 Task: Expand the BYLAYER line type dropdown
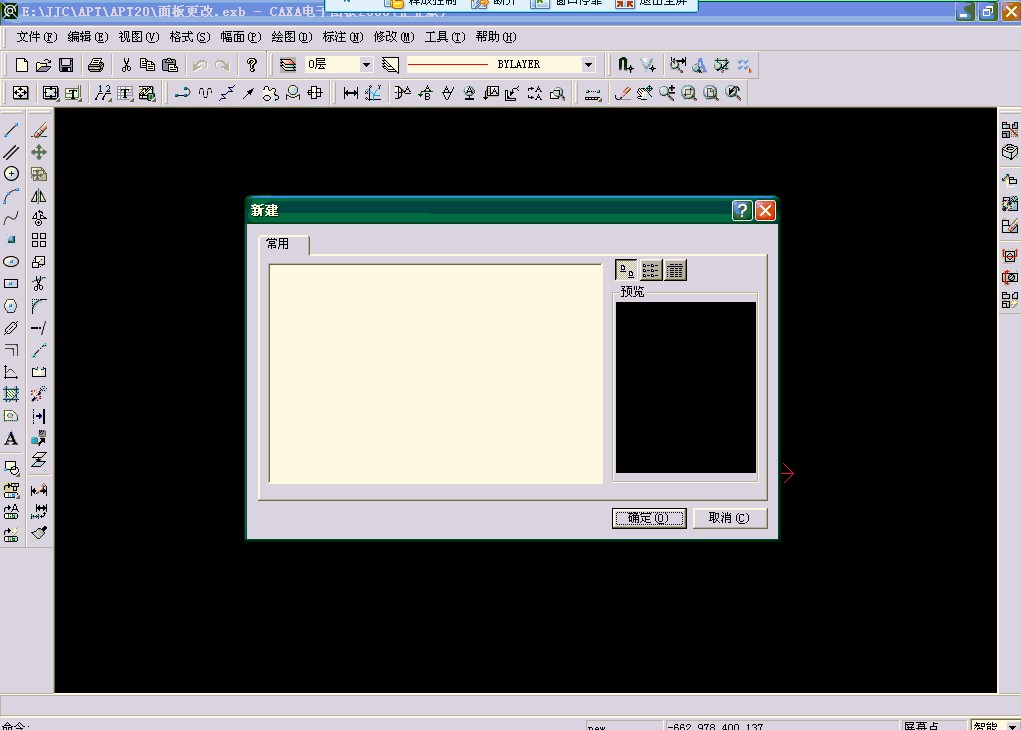[x=588, y=65]
